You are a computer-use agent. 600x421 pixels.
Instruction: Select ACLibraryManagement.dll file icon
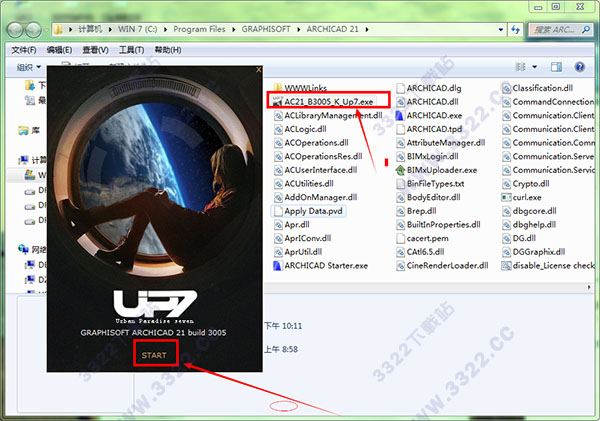(x=279, y=116)
